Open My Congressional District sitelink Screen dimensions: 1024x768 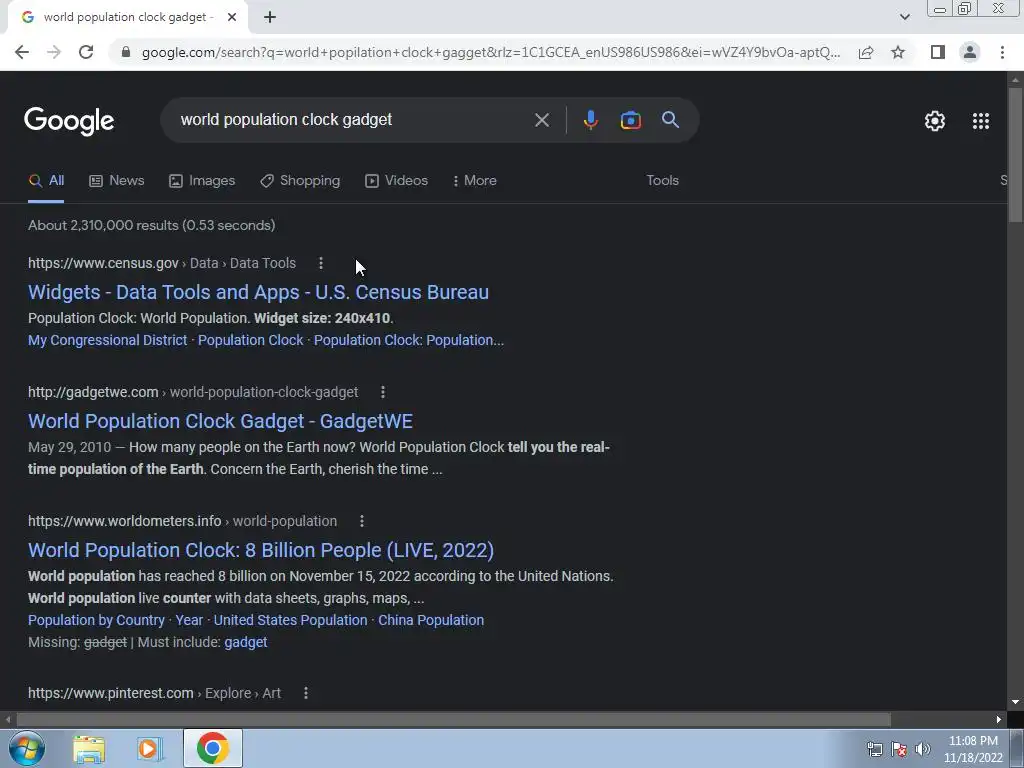107,340
